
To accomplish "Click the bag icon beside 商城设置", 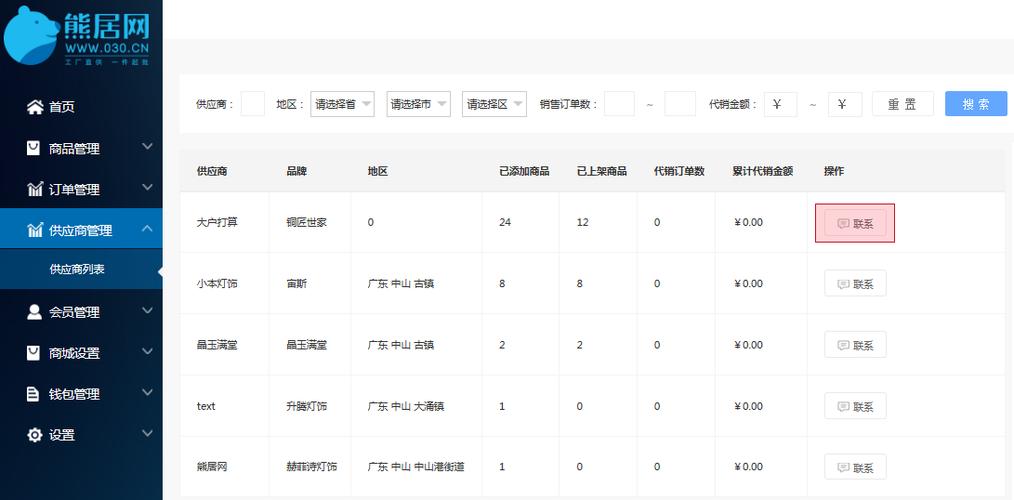I will [34, 353].
